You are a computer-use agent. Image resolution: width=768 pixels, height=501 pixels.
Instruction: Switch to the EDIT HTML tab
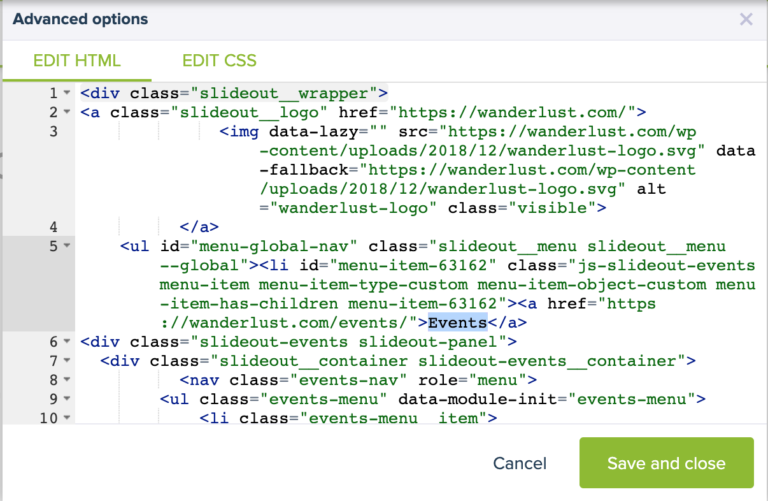76,60
